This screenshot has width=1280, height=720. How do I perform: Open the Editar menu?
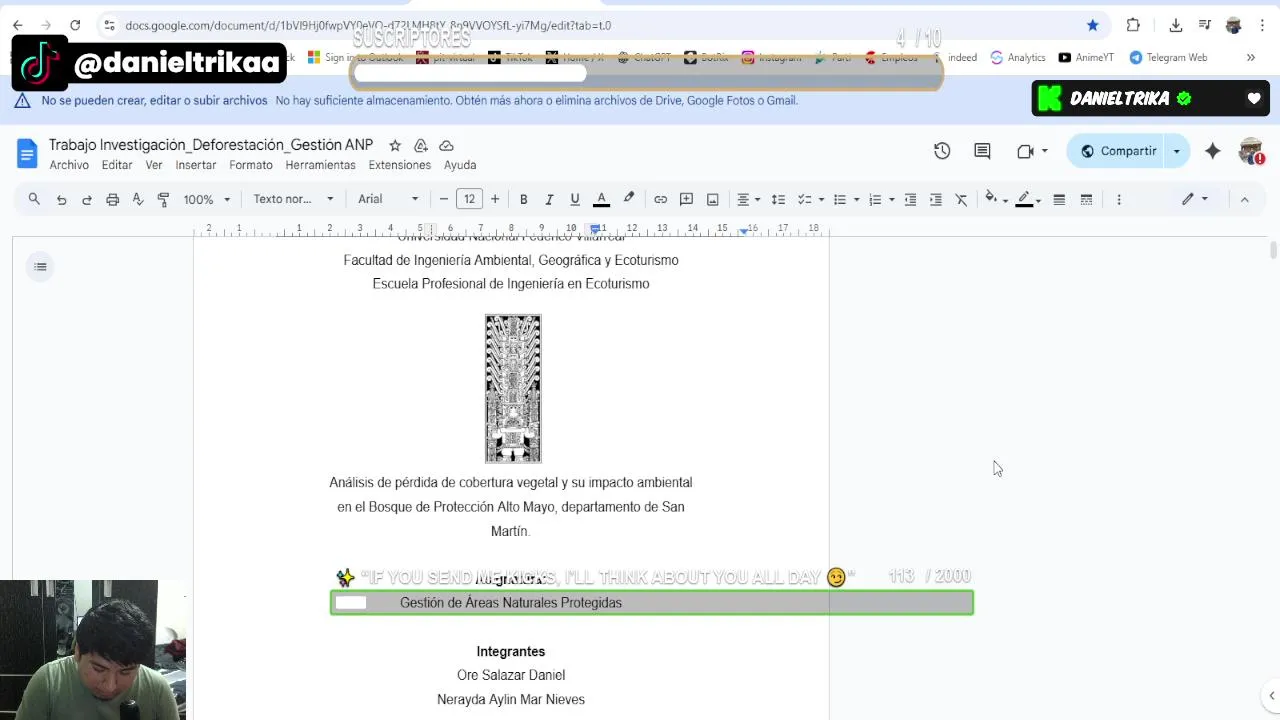tap(117, 165)
